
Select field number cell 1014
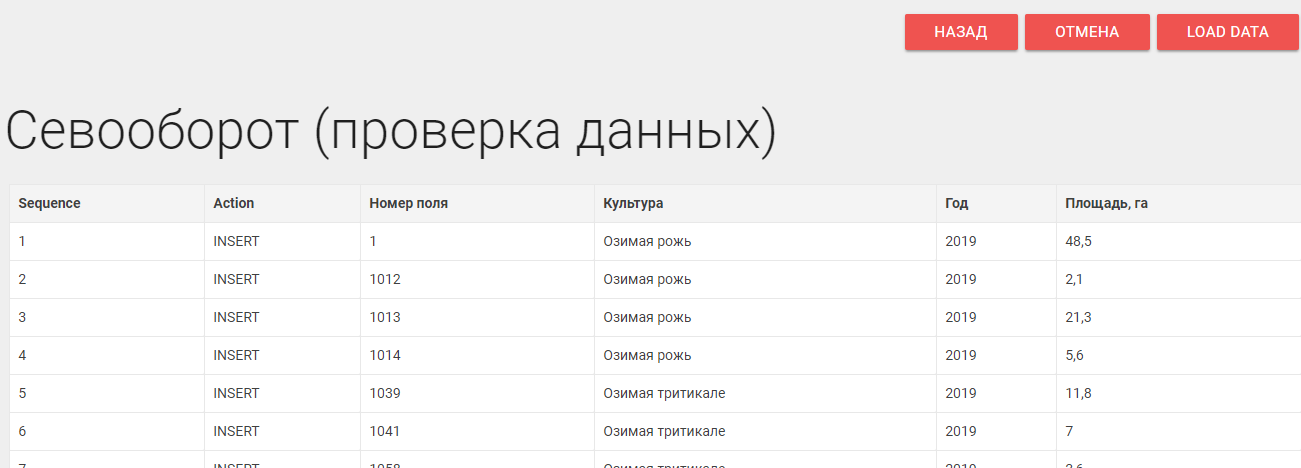(x=385, y=355)
